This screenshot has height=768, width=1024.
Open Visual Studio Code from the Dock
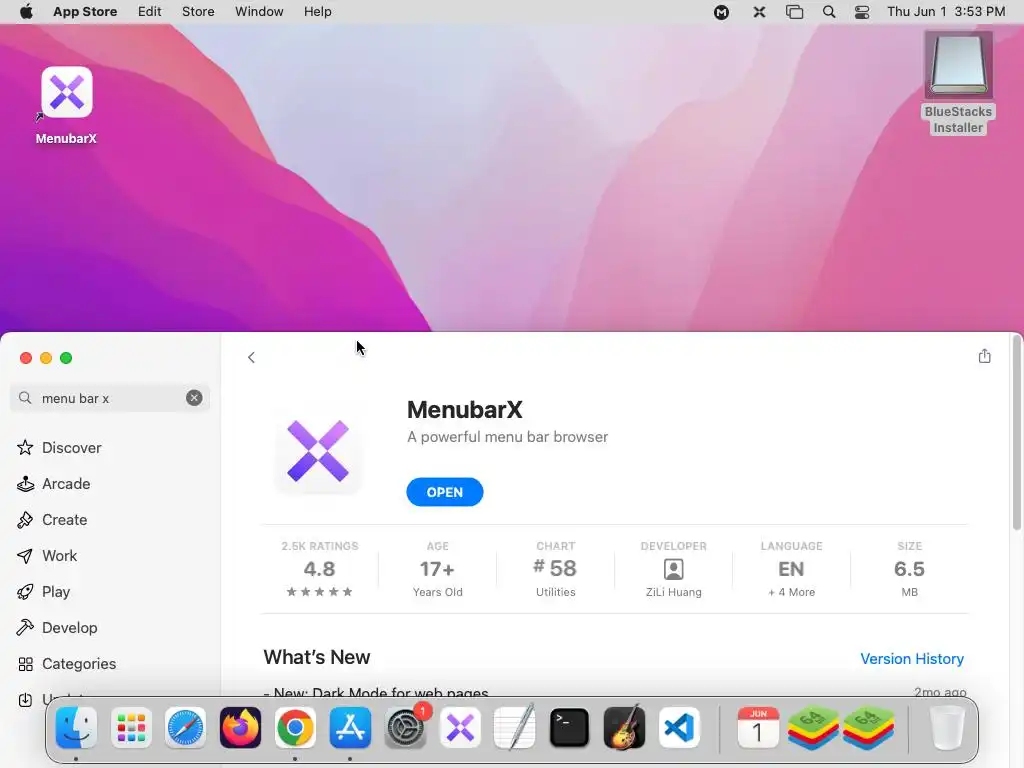pyautogui.click(x=679, y=728)
